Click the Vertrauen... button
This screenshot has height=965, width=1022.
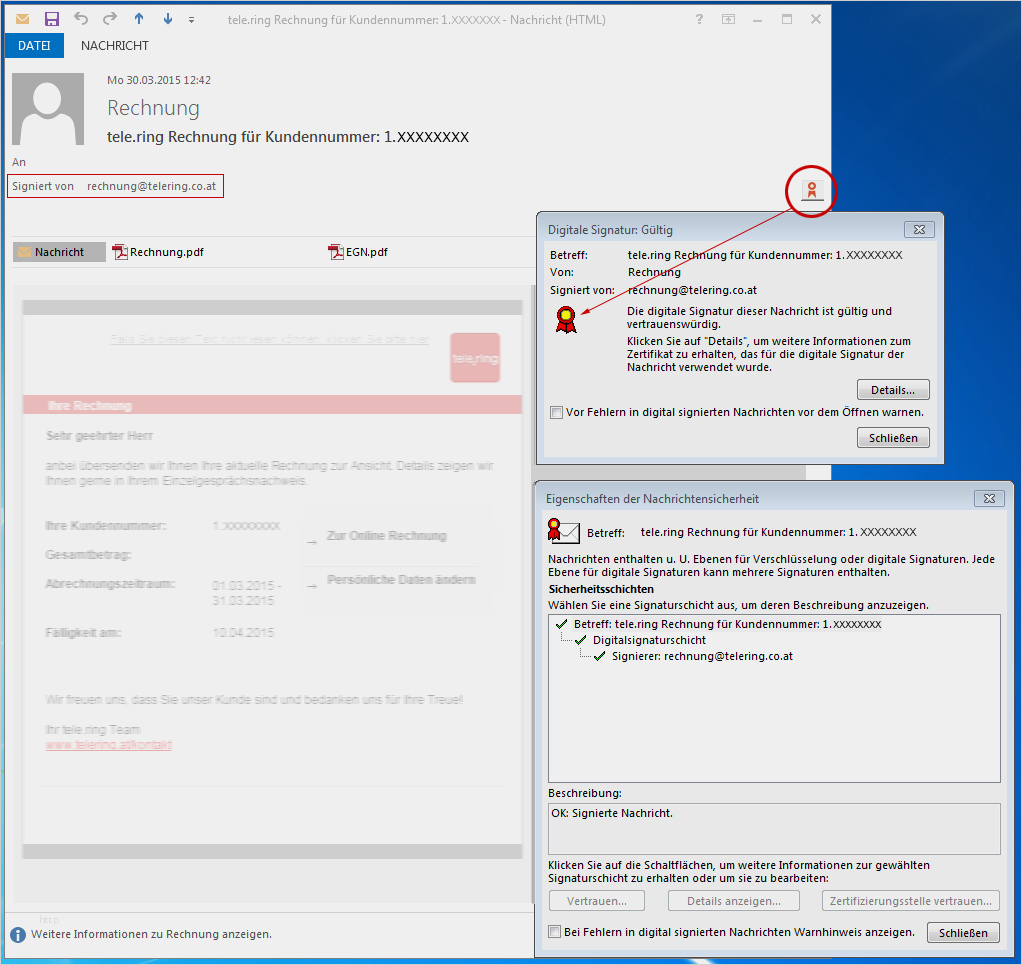[596, 901]
